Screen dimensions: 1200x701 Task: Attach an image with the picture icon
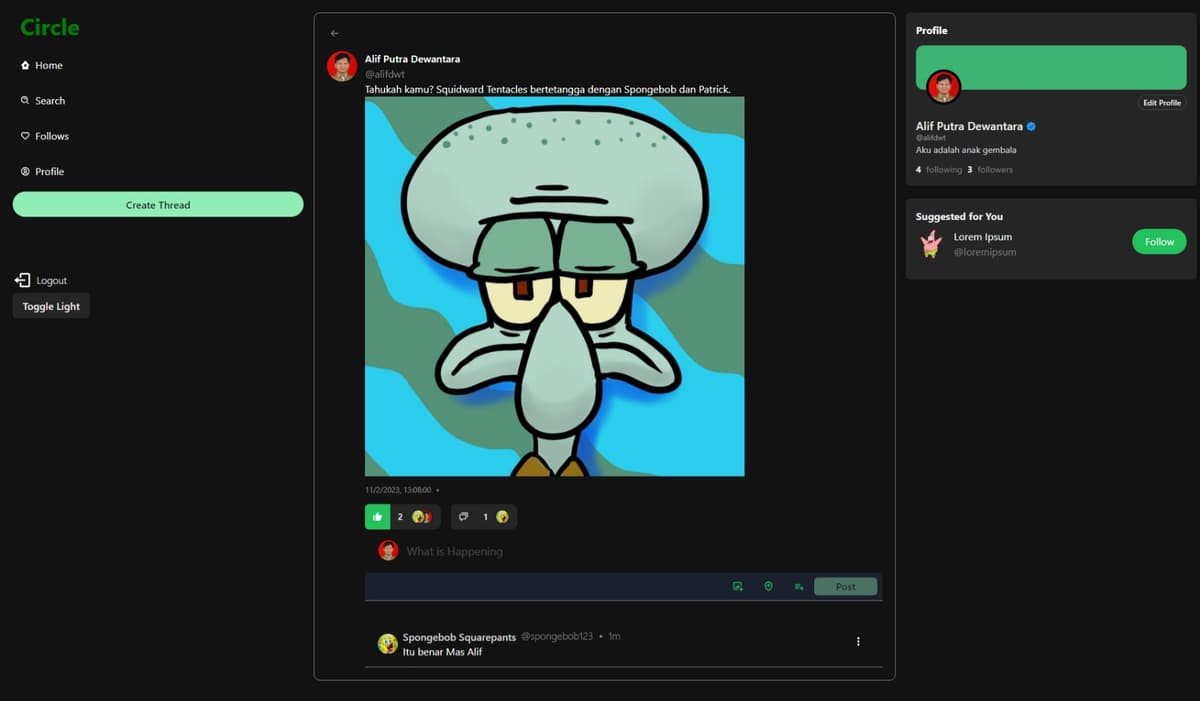738,586
